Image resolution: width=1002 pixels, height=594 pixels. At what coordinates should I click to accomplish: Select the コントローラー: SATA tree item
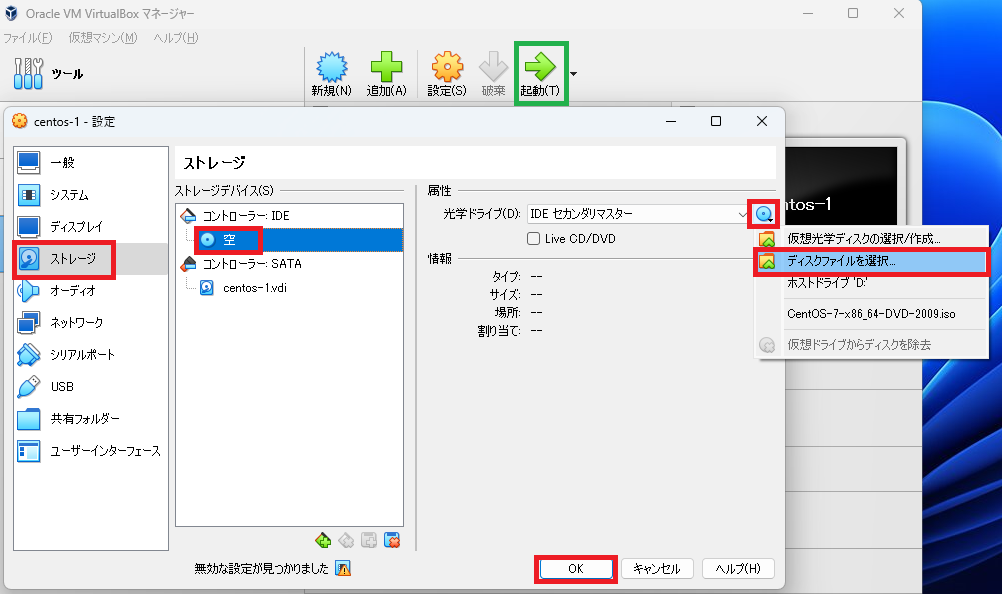289,264
